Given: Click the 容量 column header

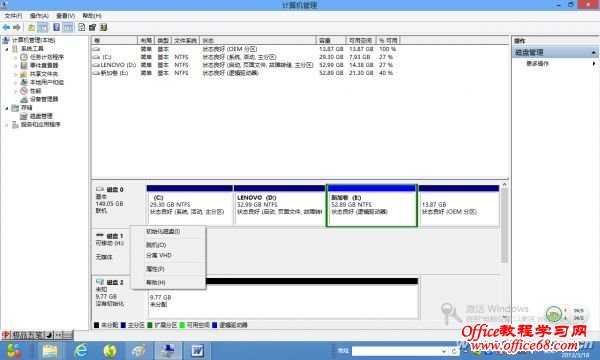Looking at the screenshot, I should [x=331, y=40].
